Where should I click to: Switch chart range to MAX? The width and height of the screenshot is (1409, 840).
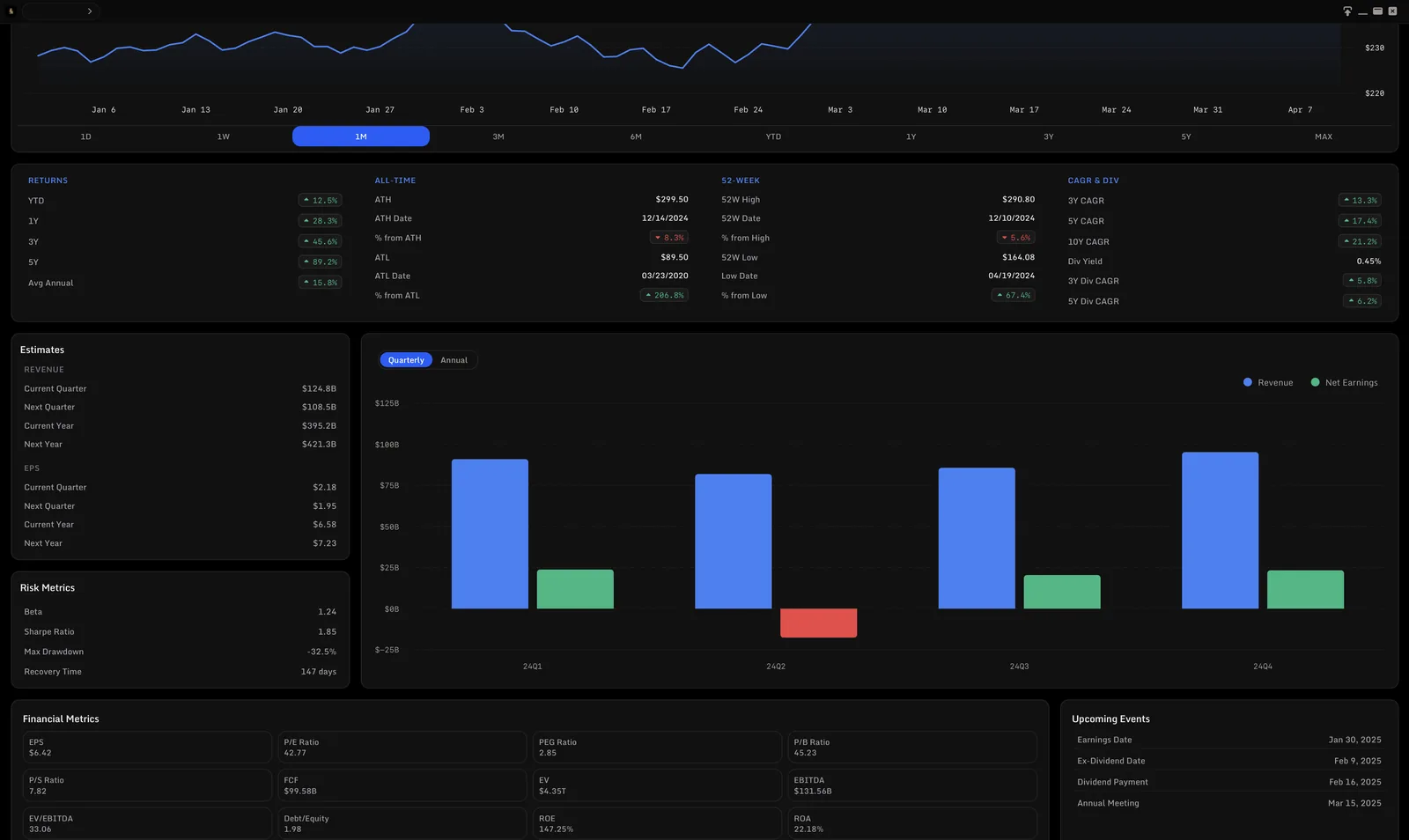tap(1324, 136)
